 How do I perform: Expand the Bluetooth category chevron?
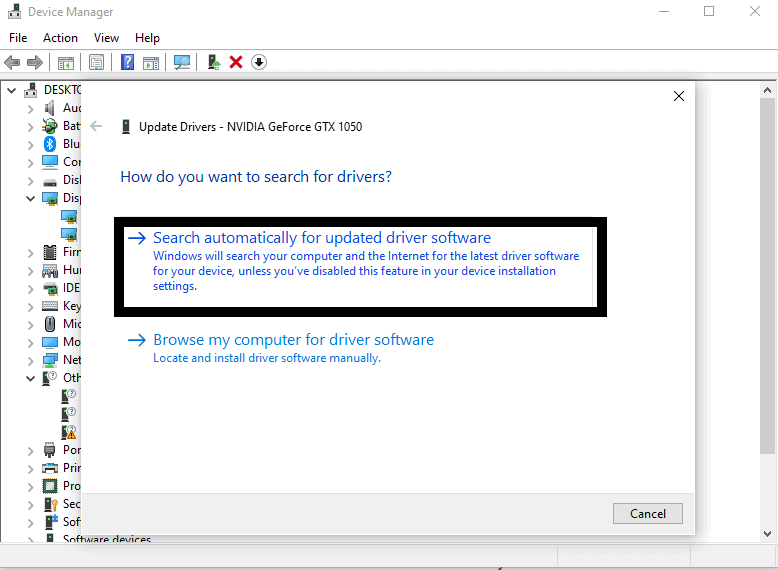(x=30, y=145)
